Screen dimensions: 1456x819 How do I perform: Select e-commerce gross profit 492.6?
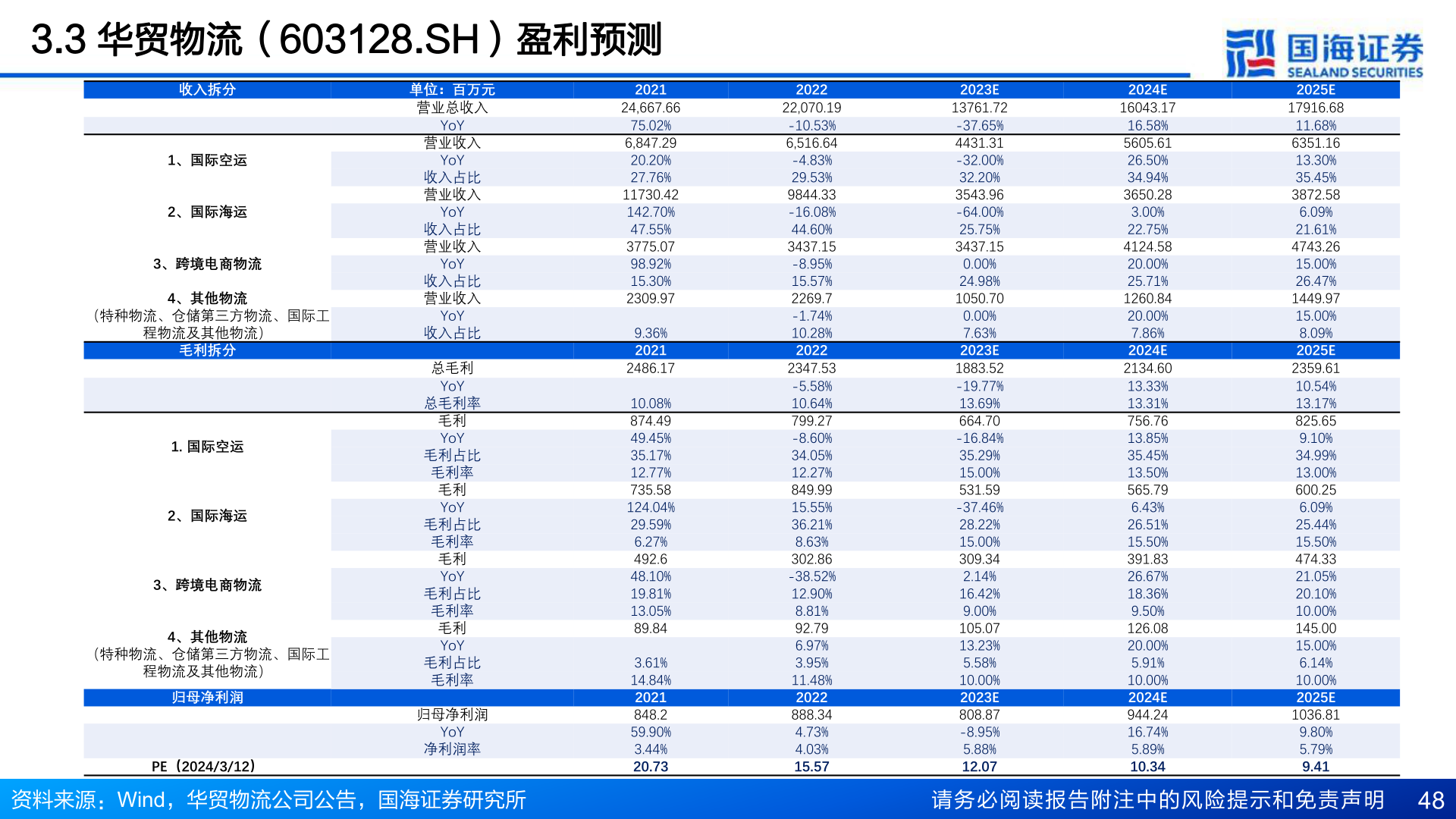point(651,559)
